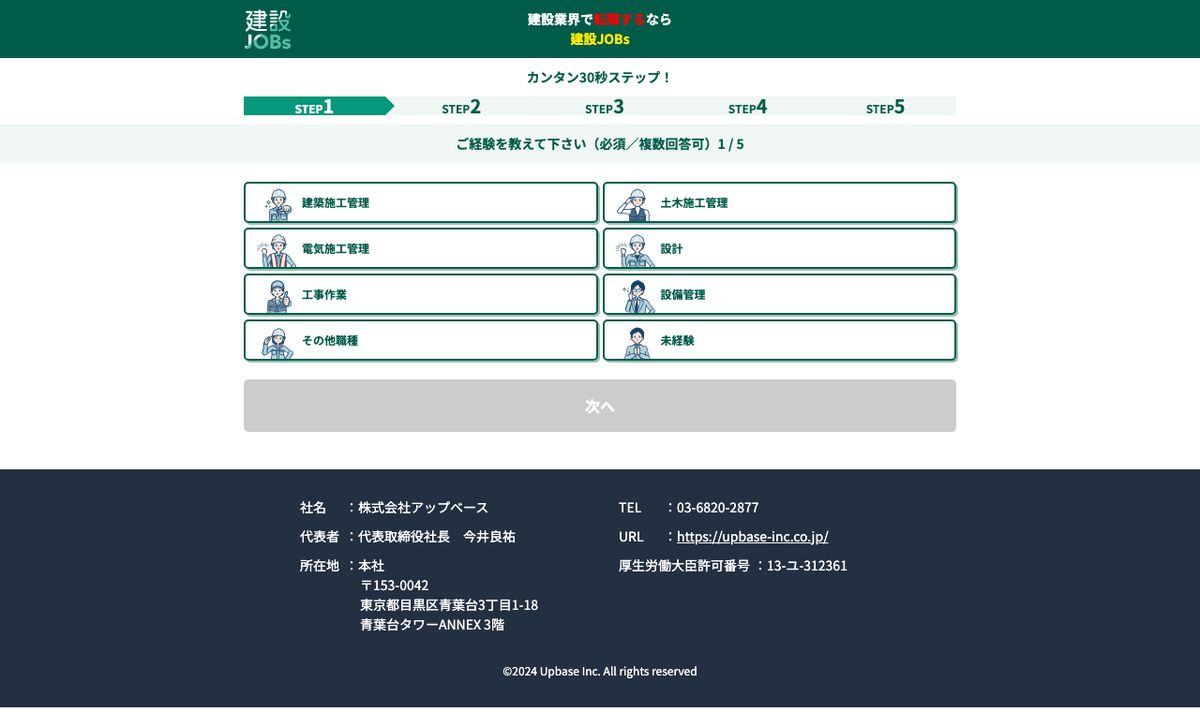Click the カンタン30秒ステップ！ heading
Image resolution: width=1200 pixels, height=712 pixels.
[x=600, y=78]
